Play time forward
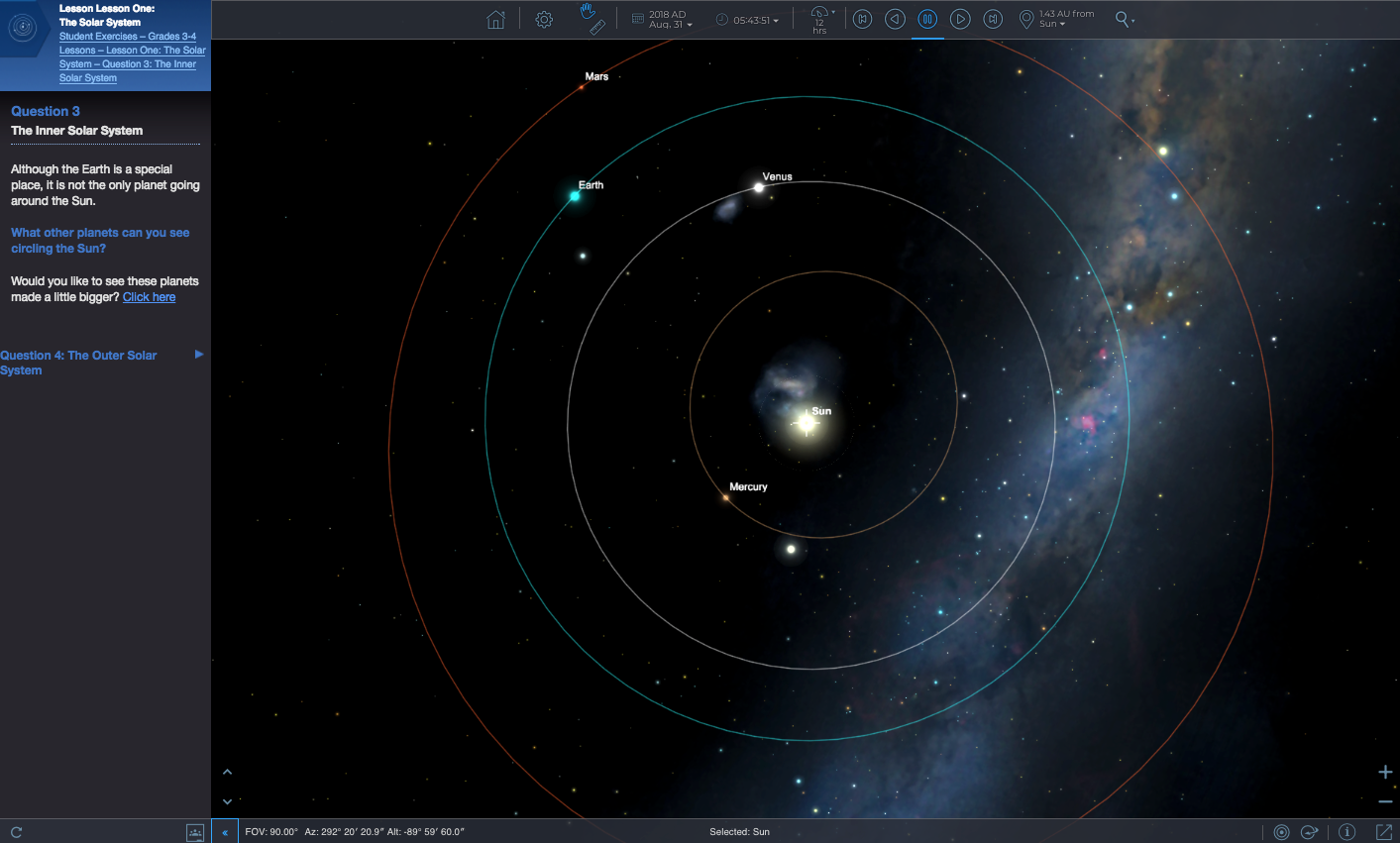Screen dimensions: 1400x843 click(x=960, y=19)
